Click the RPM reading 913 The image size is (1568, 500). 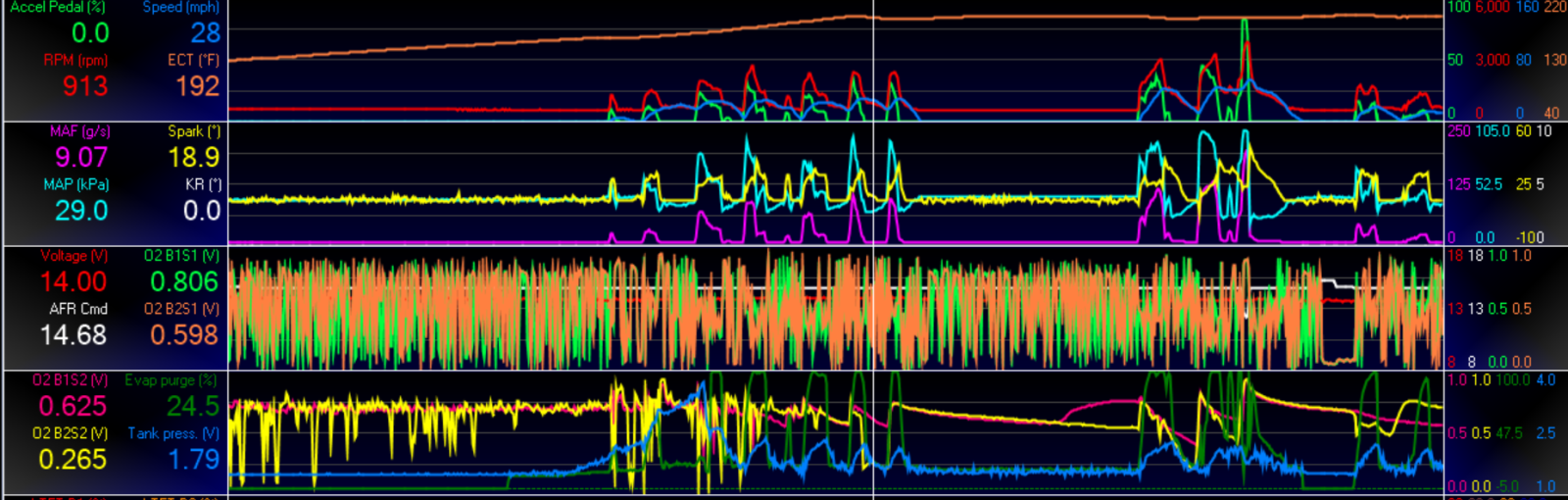pos(85,86)
